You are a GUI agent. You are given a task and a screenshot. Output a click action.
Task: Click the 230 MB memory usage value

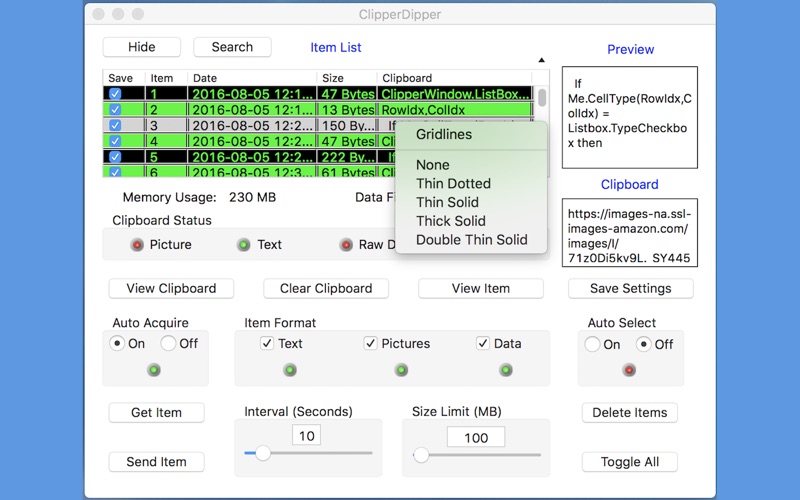[252, 197]
